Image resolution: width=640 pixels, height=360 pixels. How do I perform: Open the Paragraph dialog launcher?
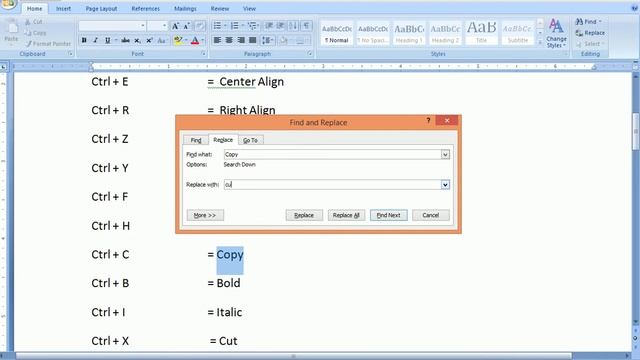pos(310,54)
